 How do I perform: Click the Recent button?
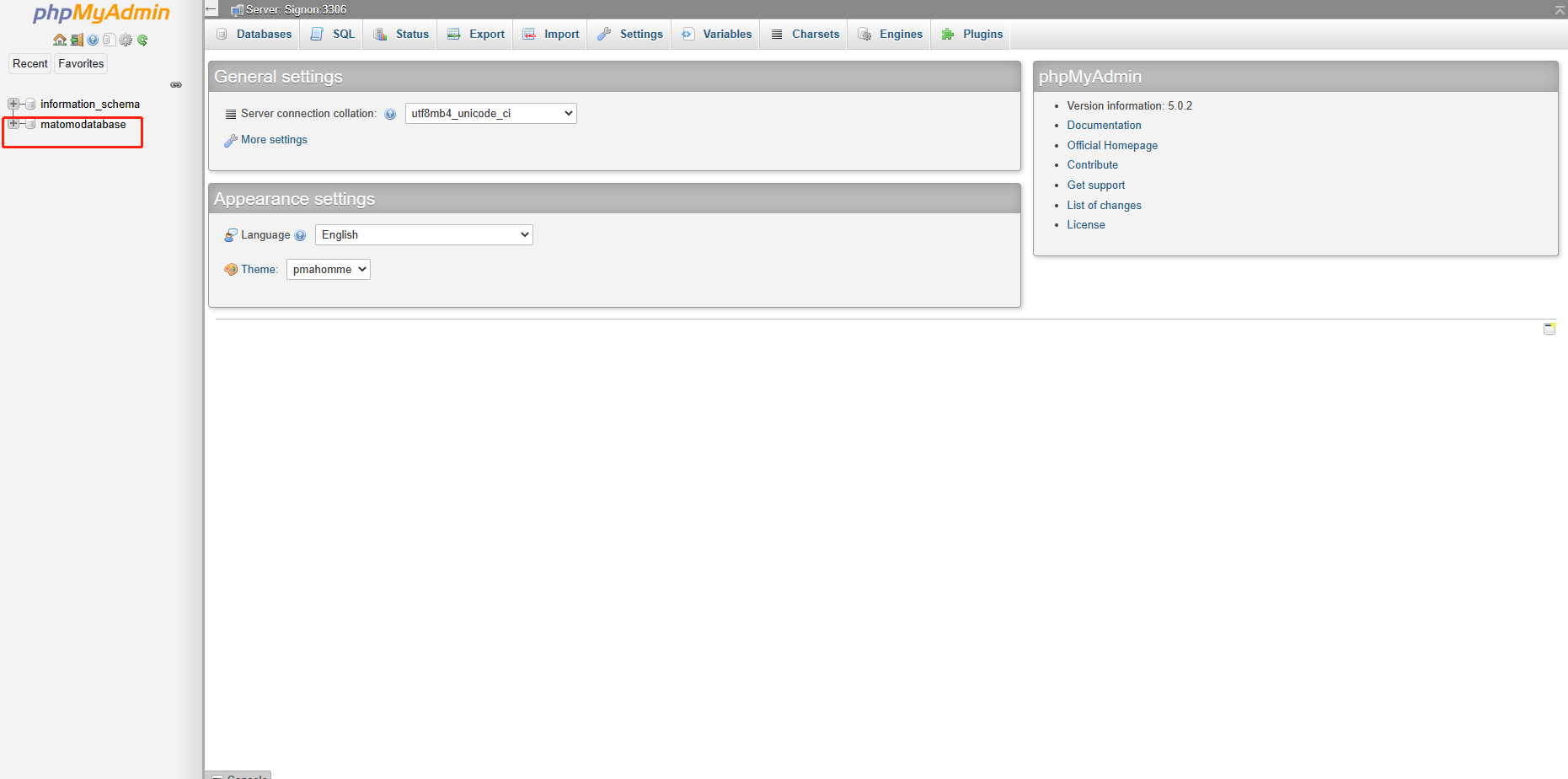click(30, 63)
